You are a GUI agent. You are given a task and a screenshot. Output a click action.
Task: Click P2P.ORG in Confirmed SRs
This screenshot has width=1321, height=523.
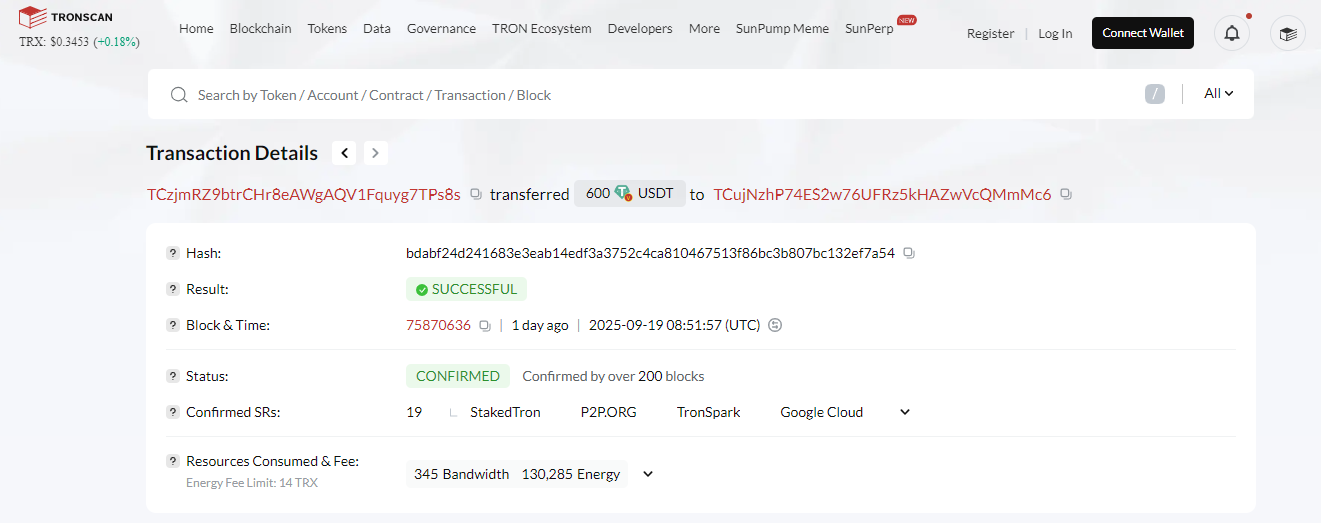coord(608,412)
